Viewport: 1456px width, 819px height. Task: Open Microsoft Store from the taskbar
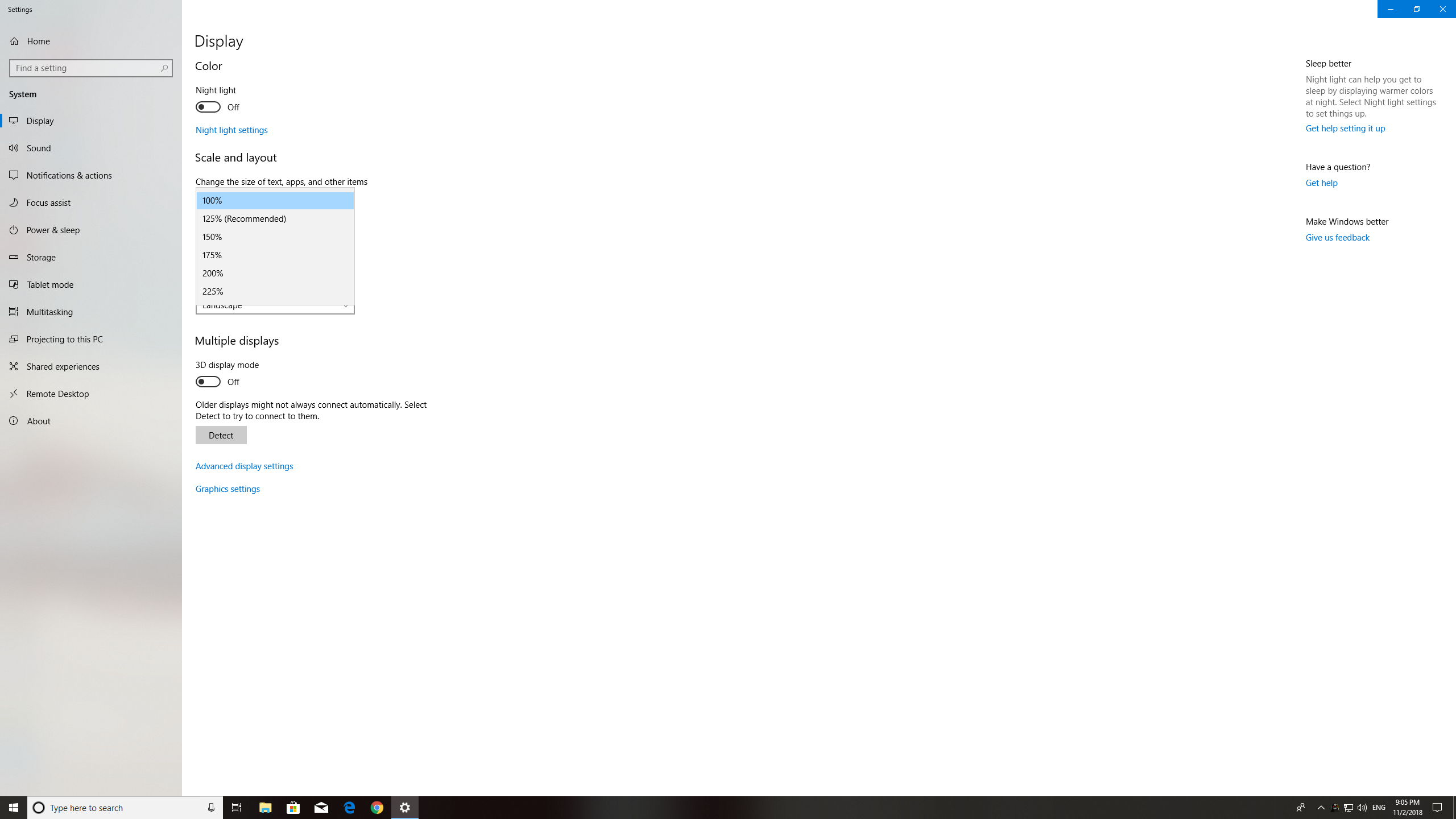[293, 808]
